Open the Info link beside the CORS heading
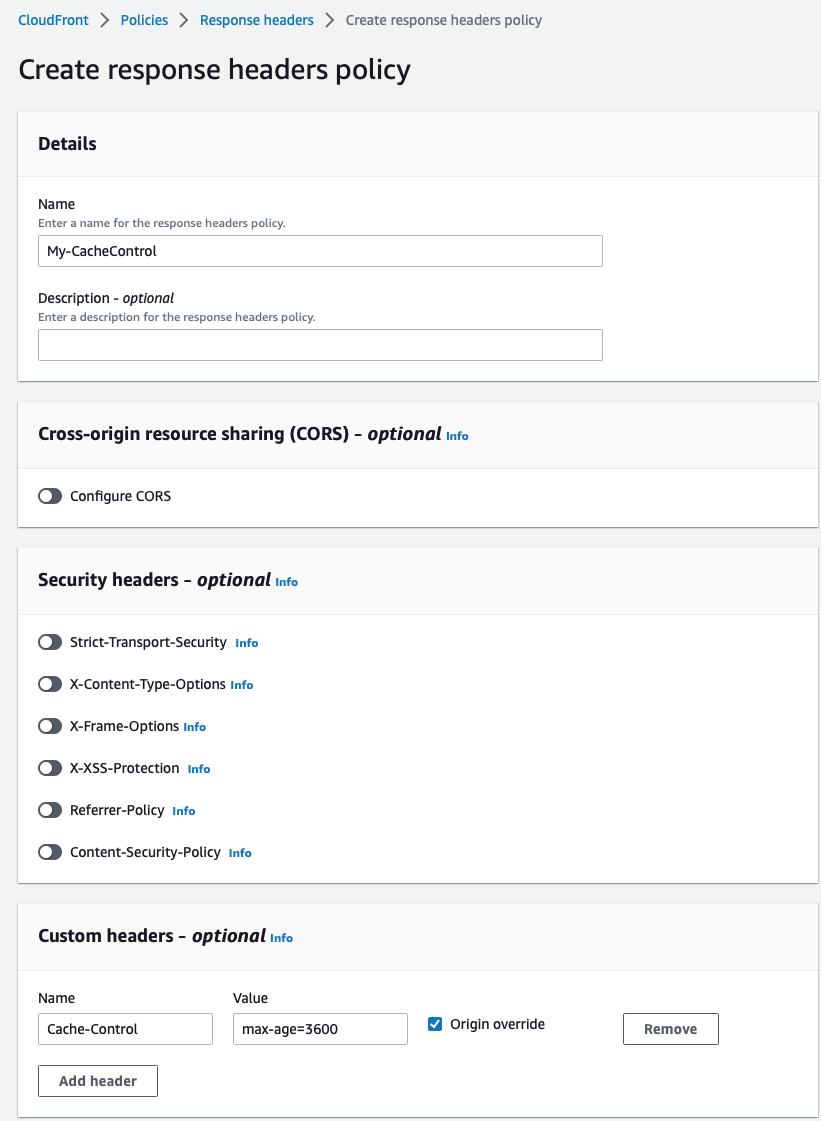Viewport: 821px width, 1121px height. (x=457, y=435)
